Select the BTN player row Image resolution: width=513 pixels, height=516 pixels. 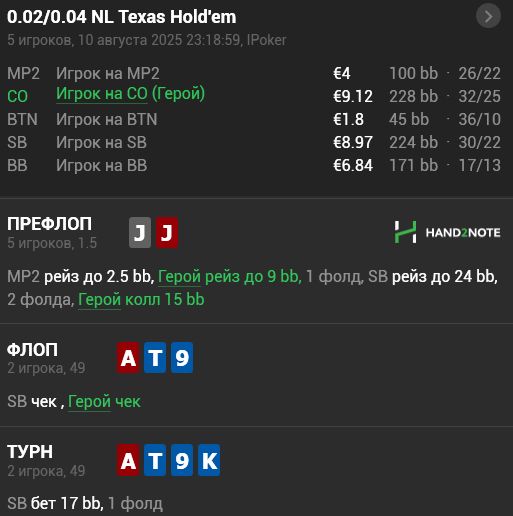254,119
